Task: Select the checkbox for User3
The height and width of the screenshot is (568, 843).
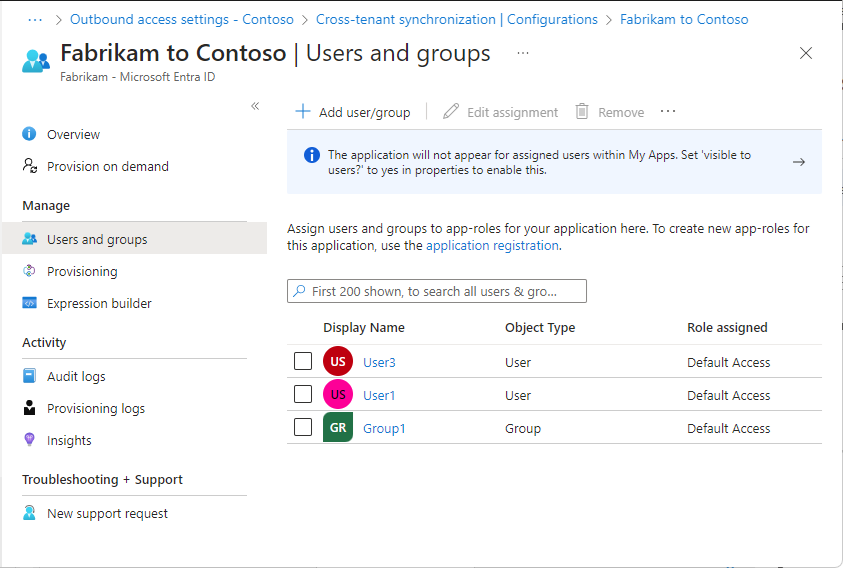Action: 303,361
